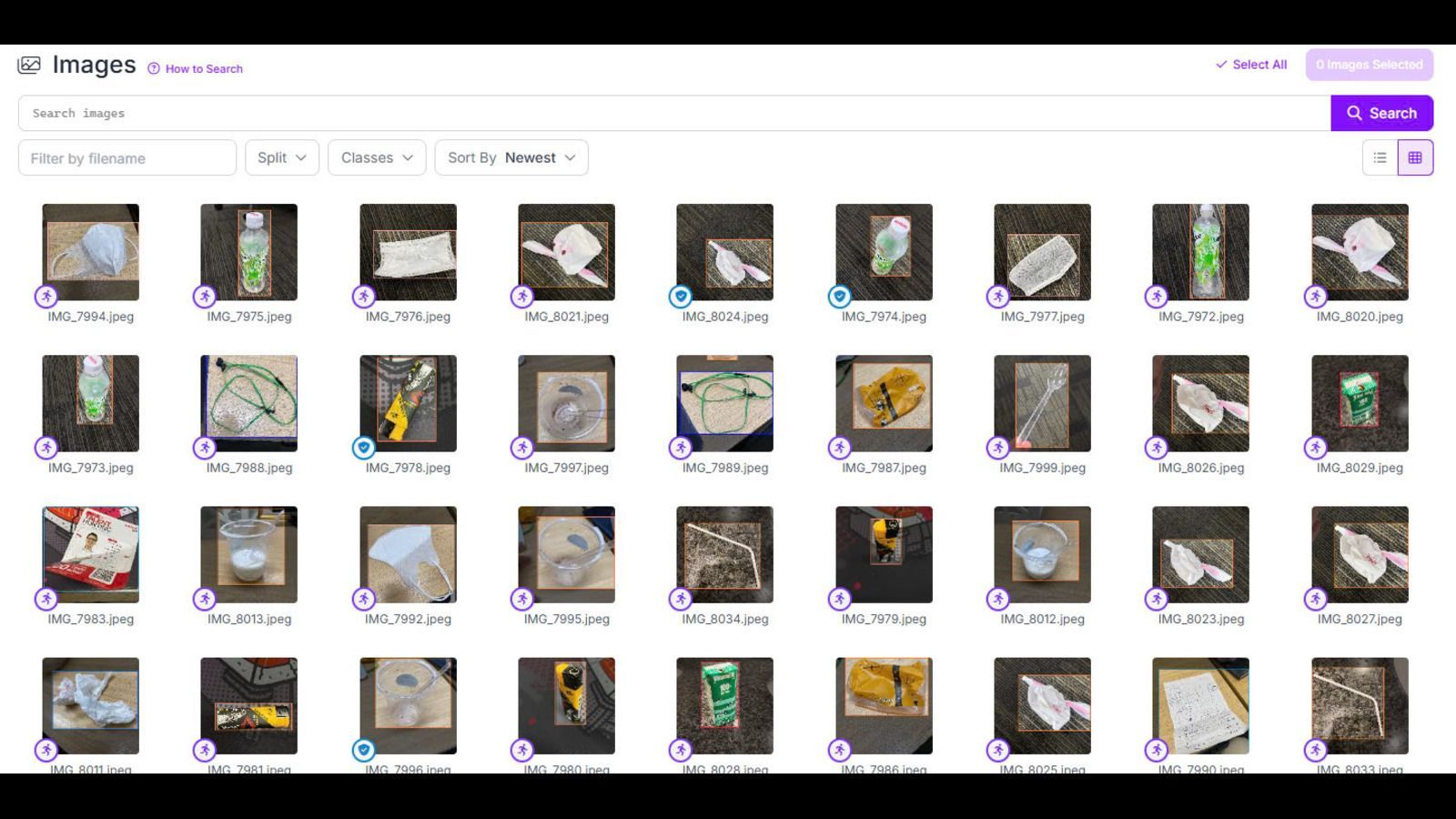Click the purple train-split badge on IMG_7994.jpeg
The image size is (1456, 819).
coord(45,296)
